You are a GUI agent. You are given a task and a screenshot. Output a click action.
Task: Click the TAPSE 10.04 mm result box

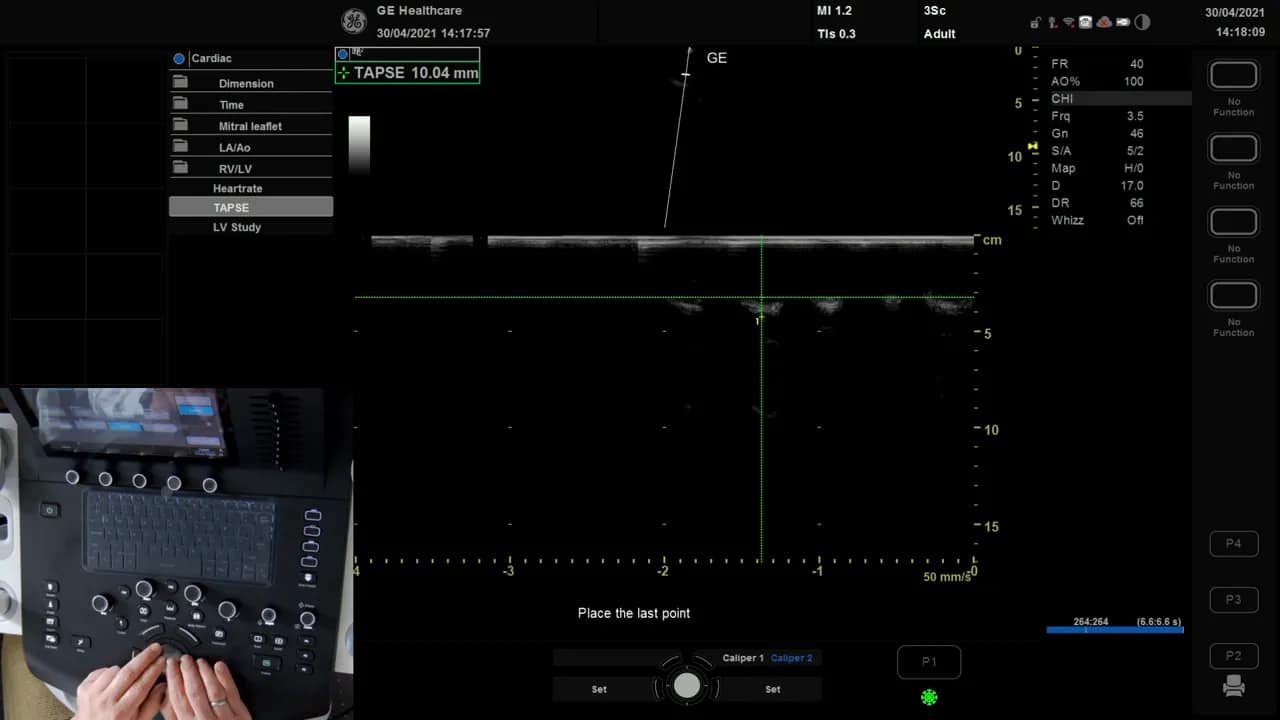click(416, 72)
